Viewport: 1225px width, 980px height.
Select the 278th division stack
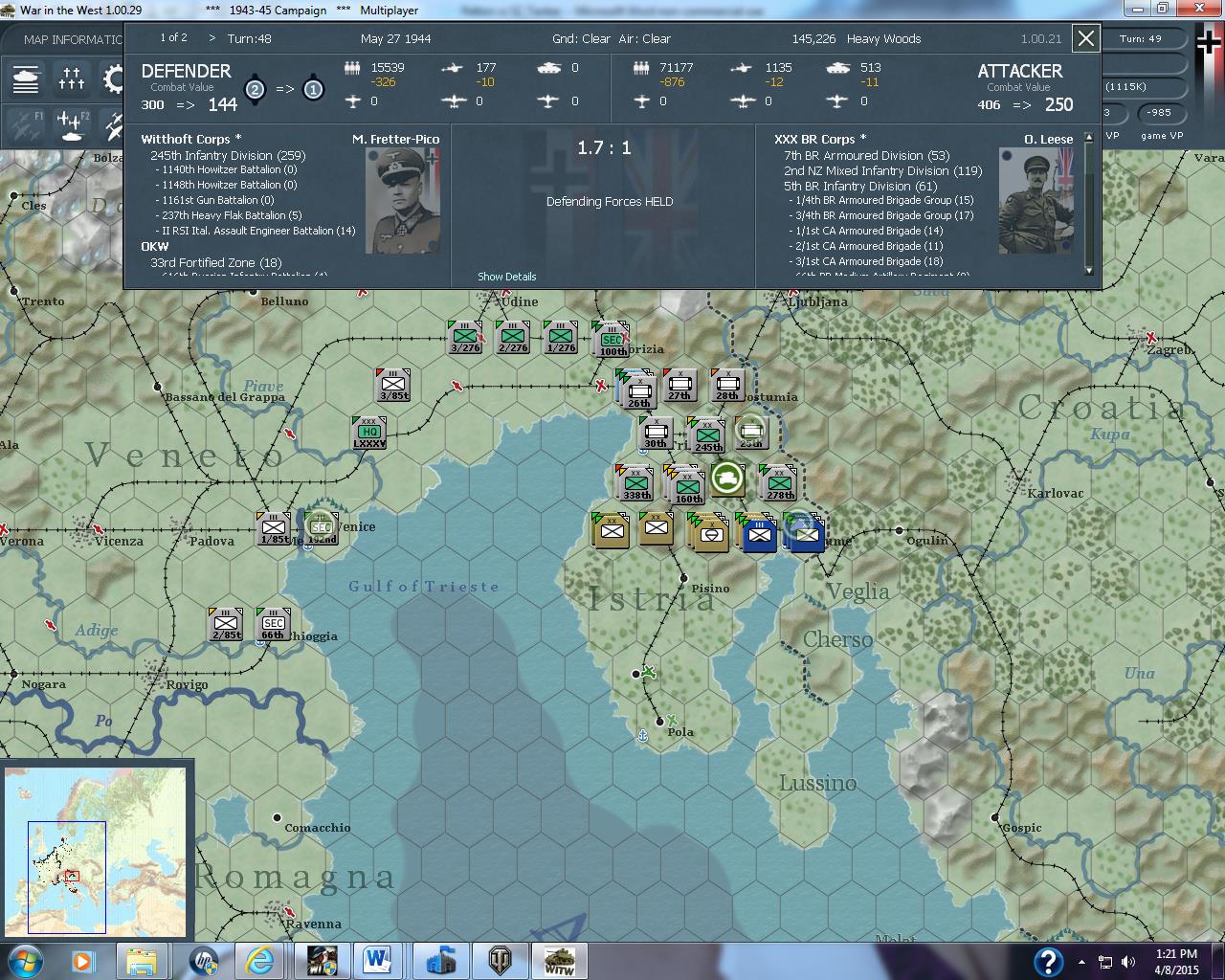pyautogui.click(x=778, y=482)
